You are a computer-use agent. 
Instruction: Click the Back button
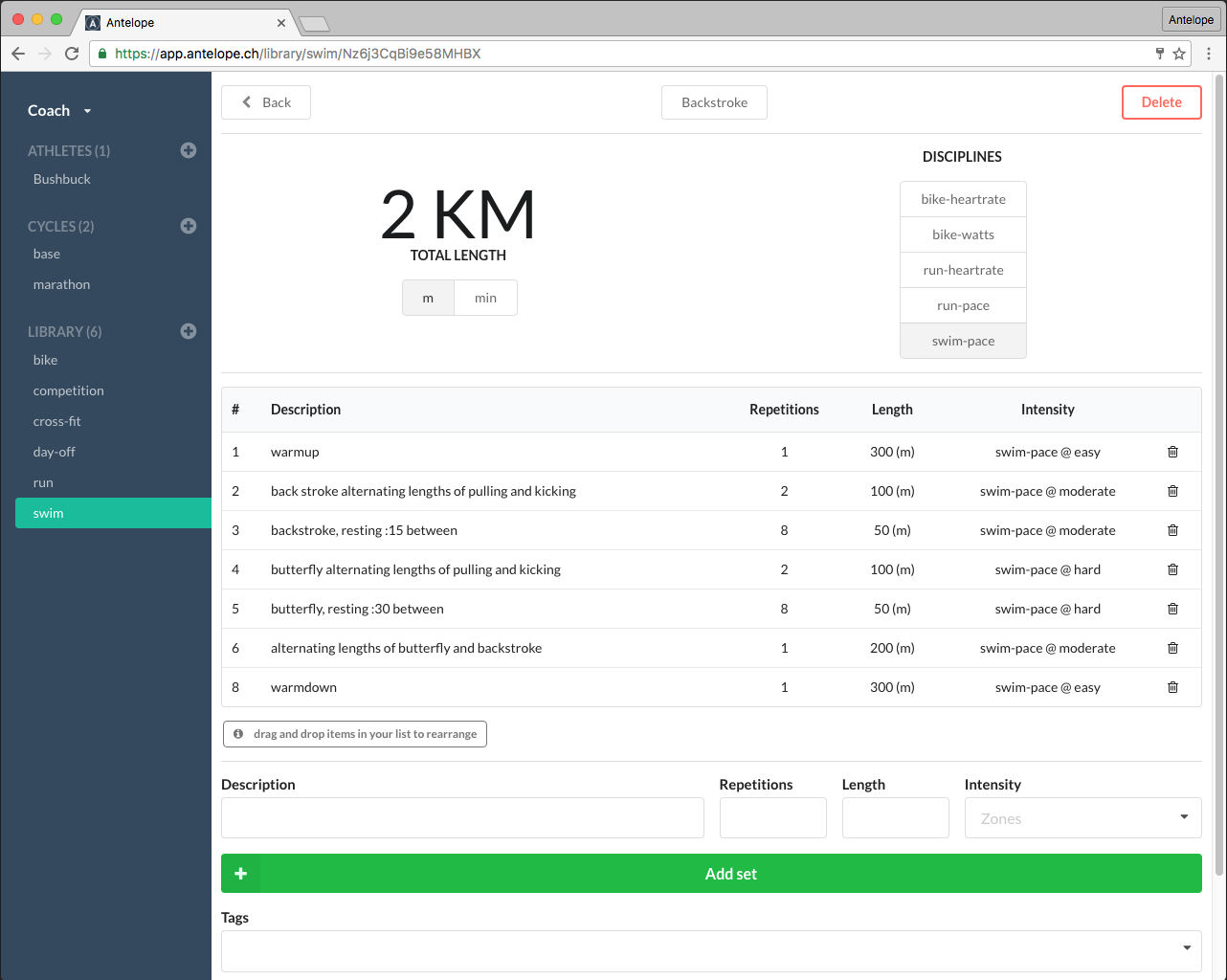266,102
